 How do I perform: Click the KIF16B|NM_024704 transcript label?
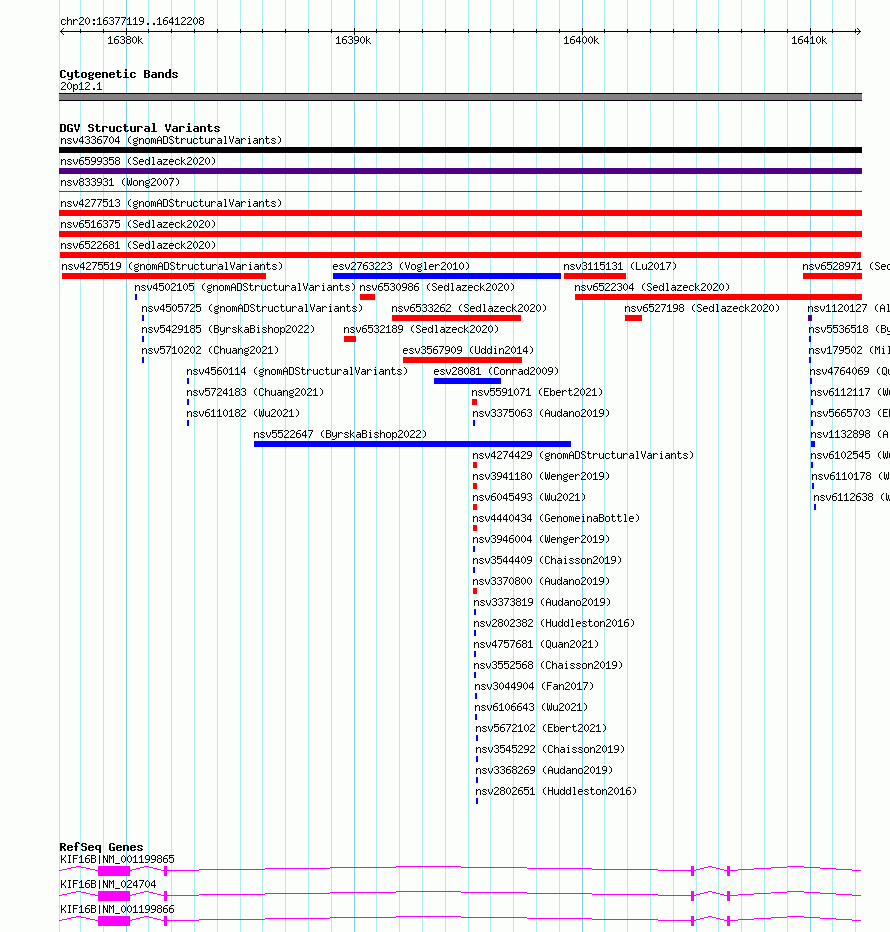(x=108, y=884)
